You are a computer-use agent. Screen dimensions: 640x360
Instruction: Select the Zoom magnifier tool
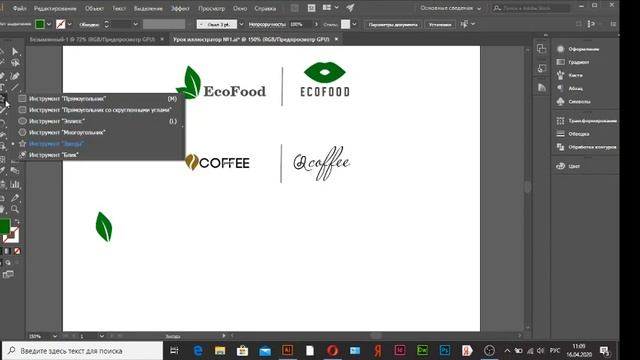(x=15, y=209)
